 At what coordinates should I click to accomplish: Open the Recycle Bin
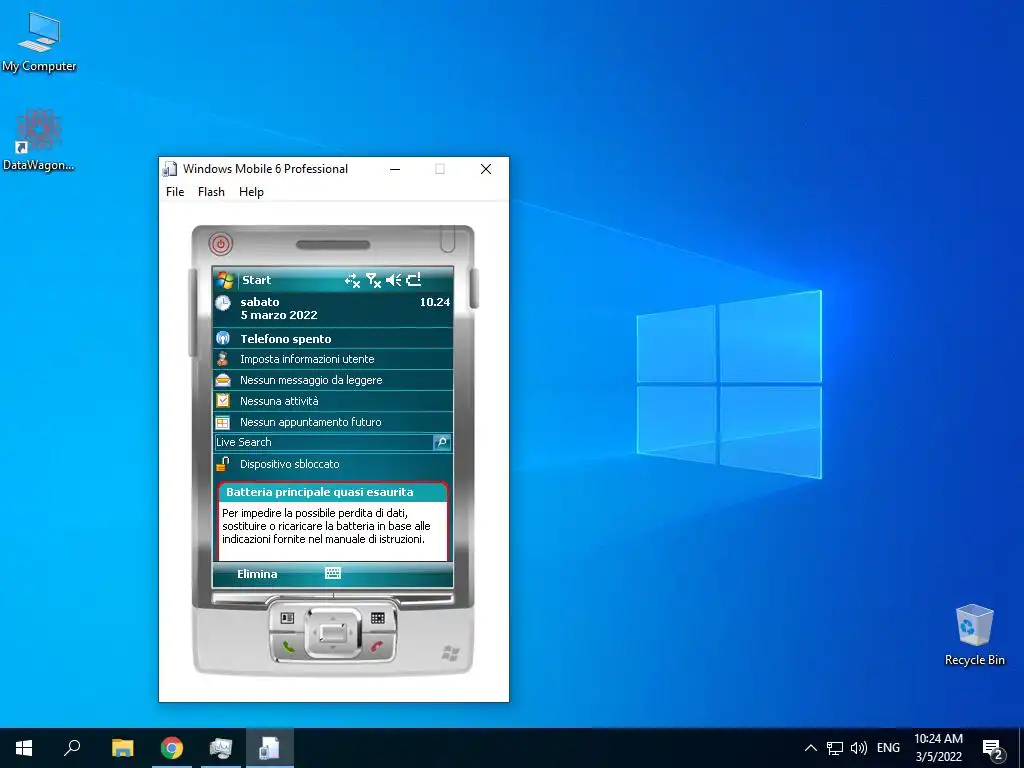974,635
